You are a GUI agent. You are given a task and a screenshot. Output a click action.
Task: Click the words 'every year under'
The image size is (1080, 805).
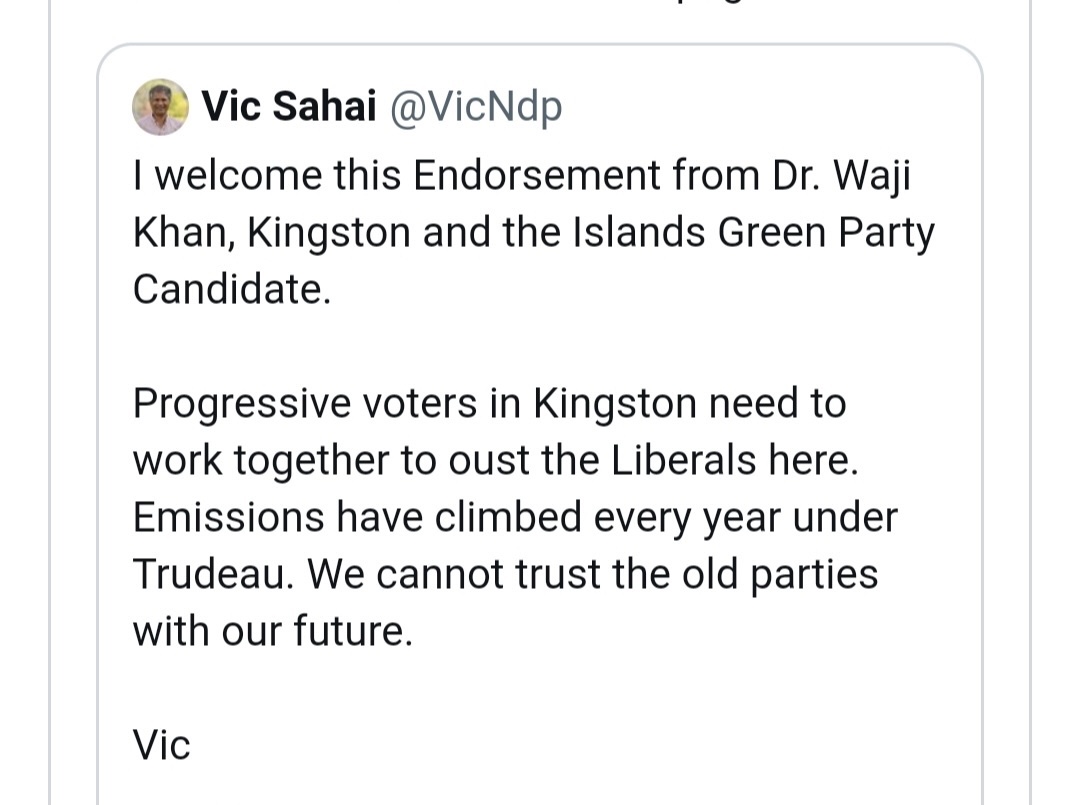coord(745,518)
